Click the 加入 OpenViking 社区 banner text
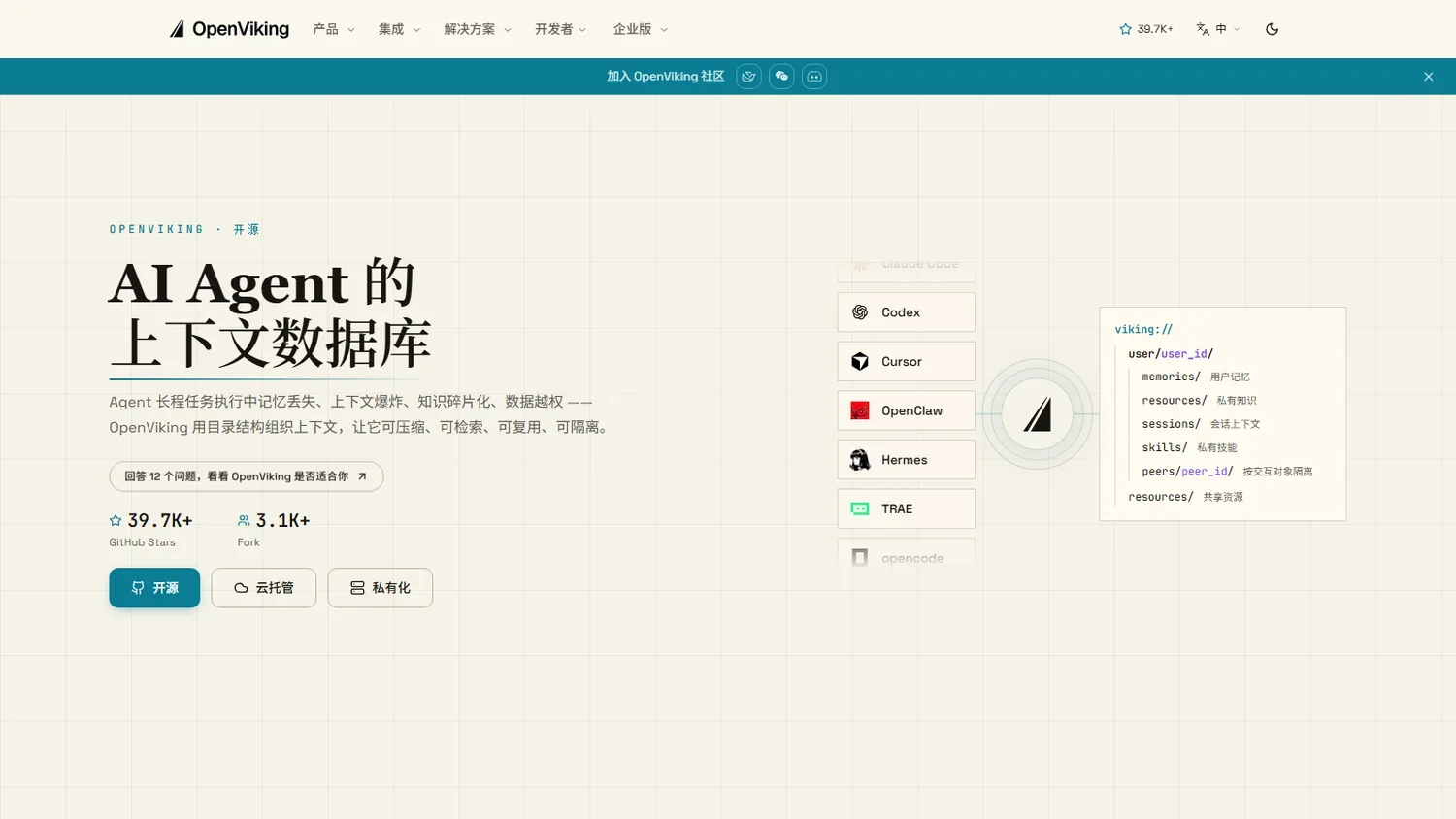1456x819 pixels. tap(666, 77)
